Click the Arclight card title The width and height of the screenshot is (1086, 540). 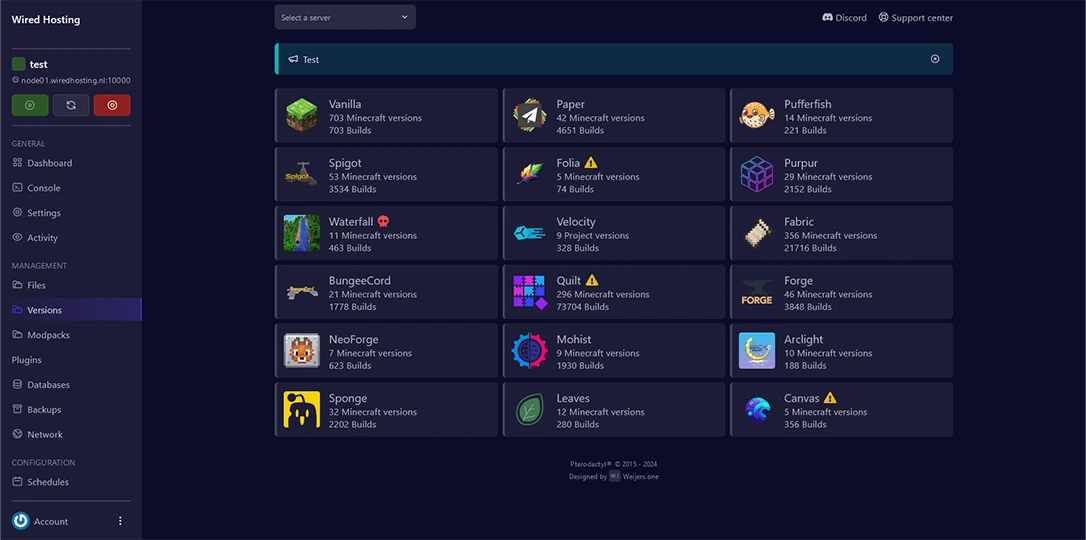click(x=803, y=339)
